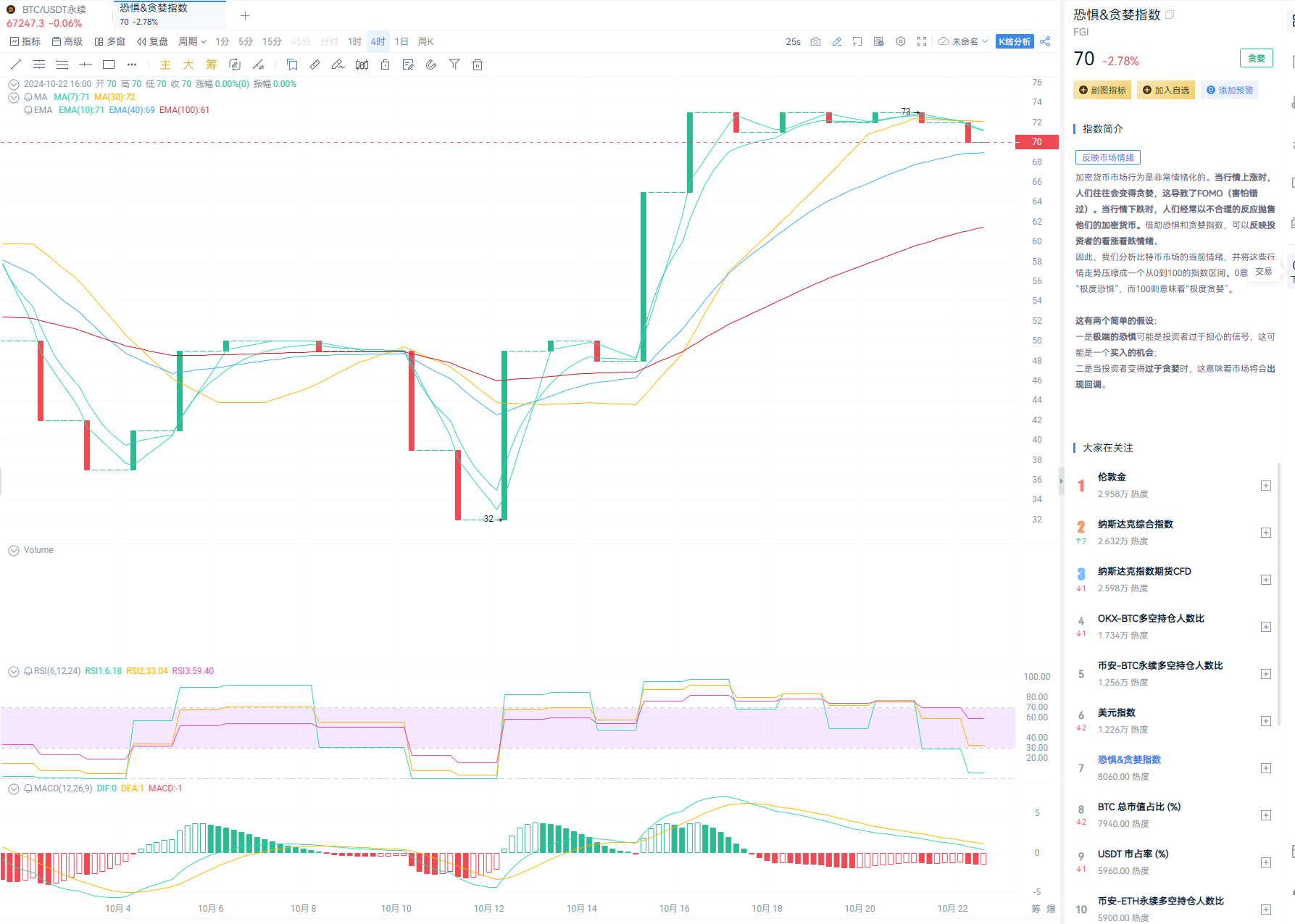Select the 15分 timeframe
1295x924 pixels.
click(272, 41)
